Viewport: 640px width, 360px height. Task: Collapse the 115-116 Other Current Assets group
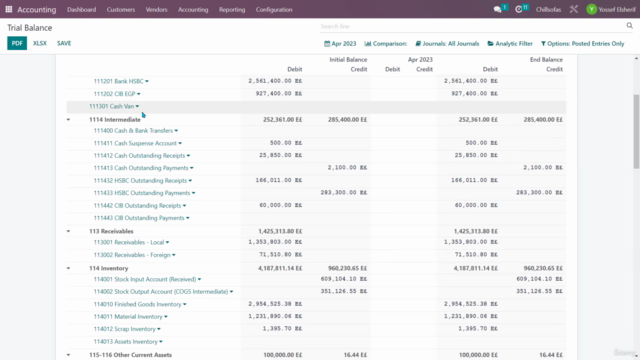point(69,355)
